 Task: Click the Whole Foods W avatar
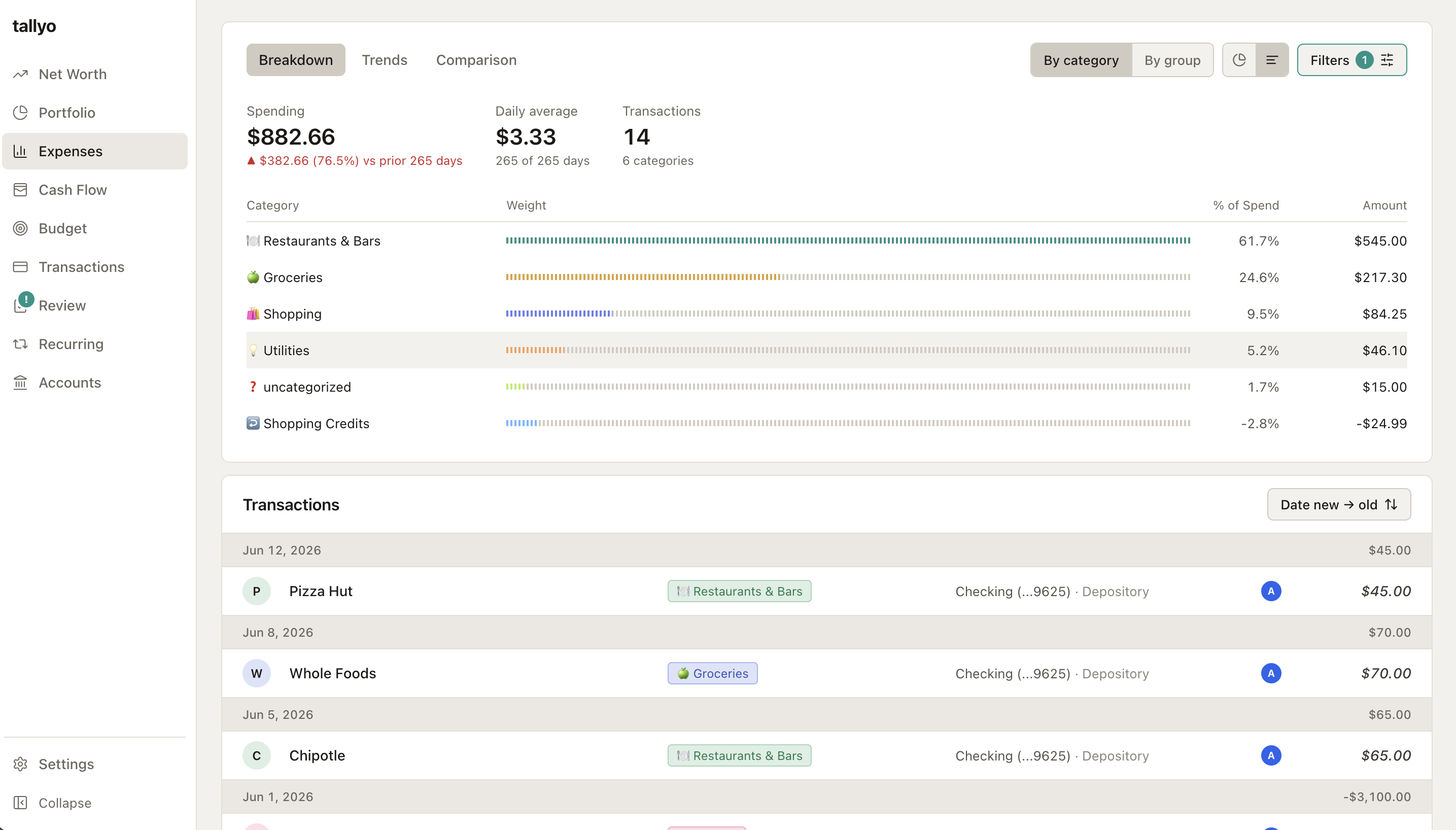tap(256, 673)
